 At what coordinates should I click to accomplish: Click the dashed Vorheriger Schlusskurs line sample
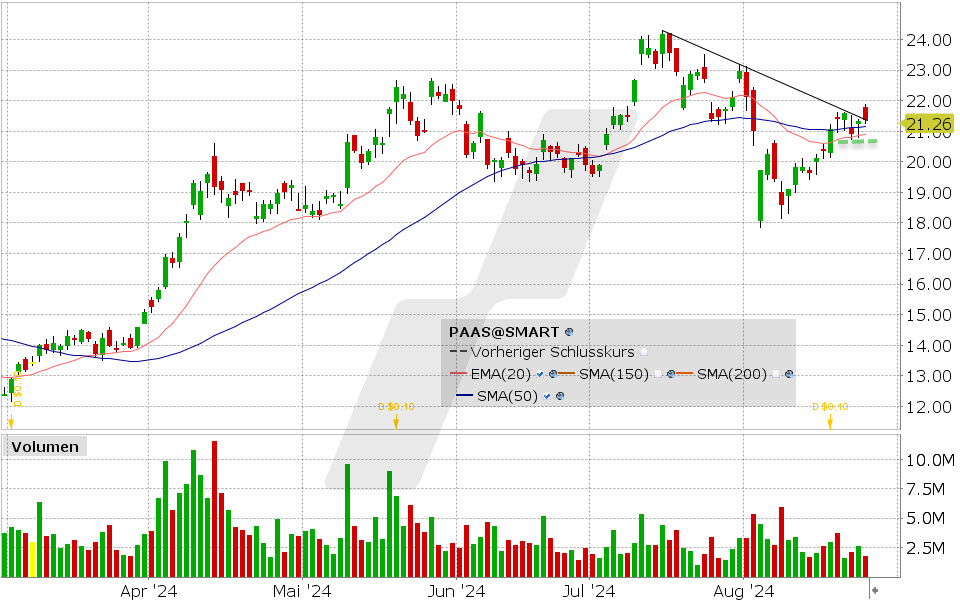(x=459, y=351)
